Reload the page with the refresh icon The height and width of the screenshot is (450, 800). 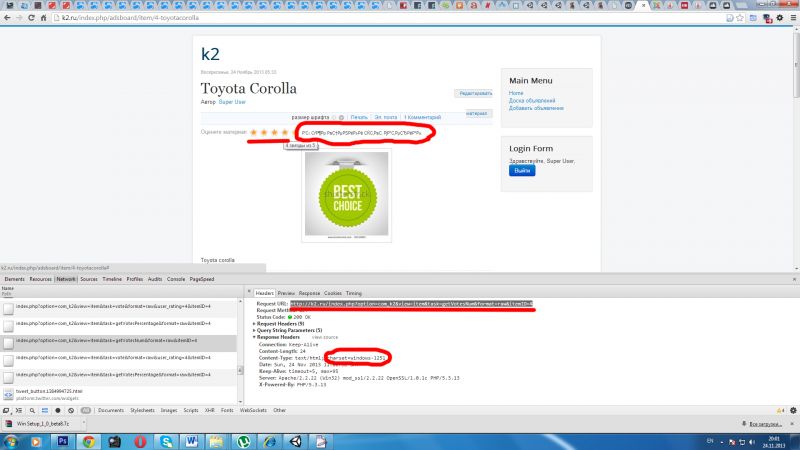(x=31, y=18)
